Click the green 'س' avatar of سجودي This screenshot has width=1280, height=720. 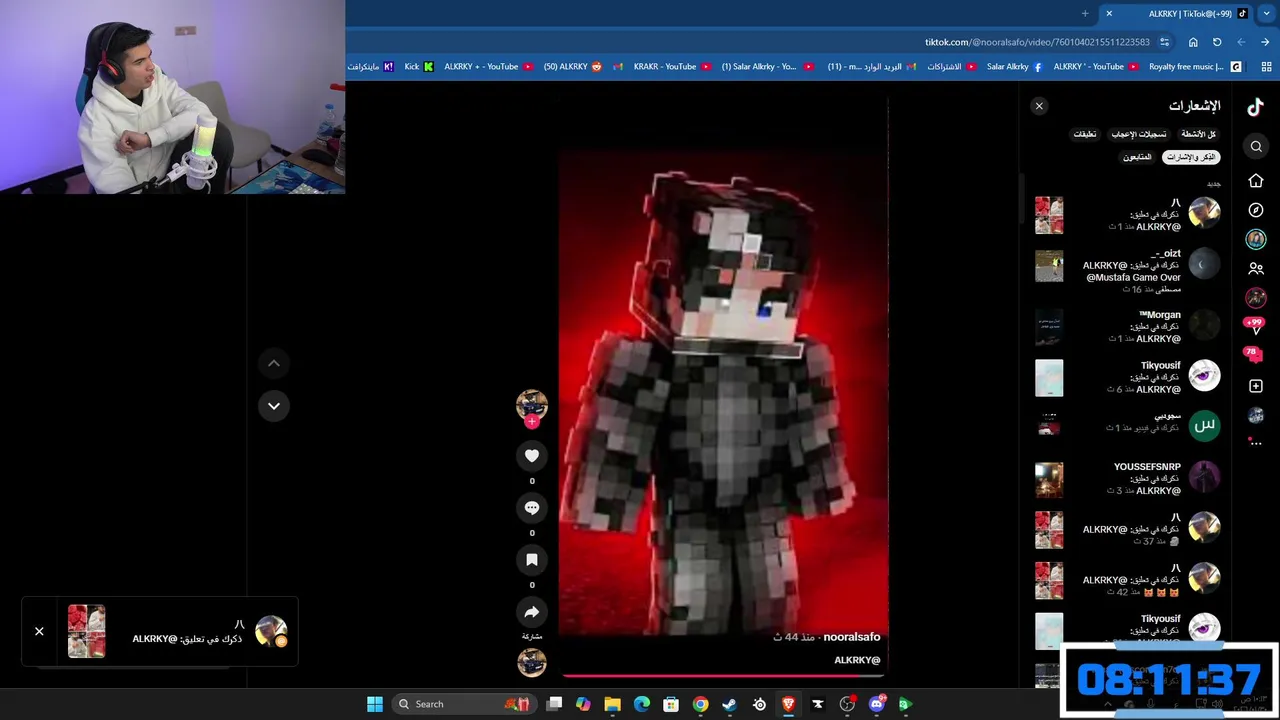(1204, 426)
